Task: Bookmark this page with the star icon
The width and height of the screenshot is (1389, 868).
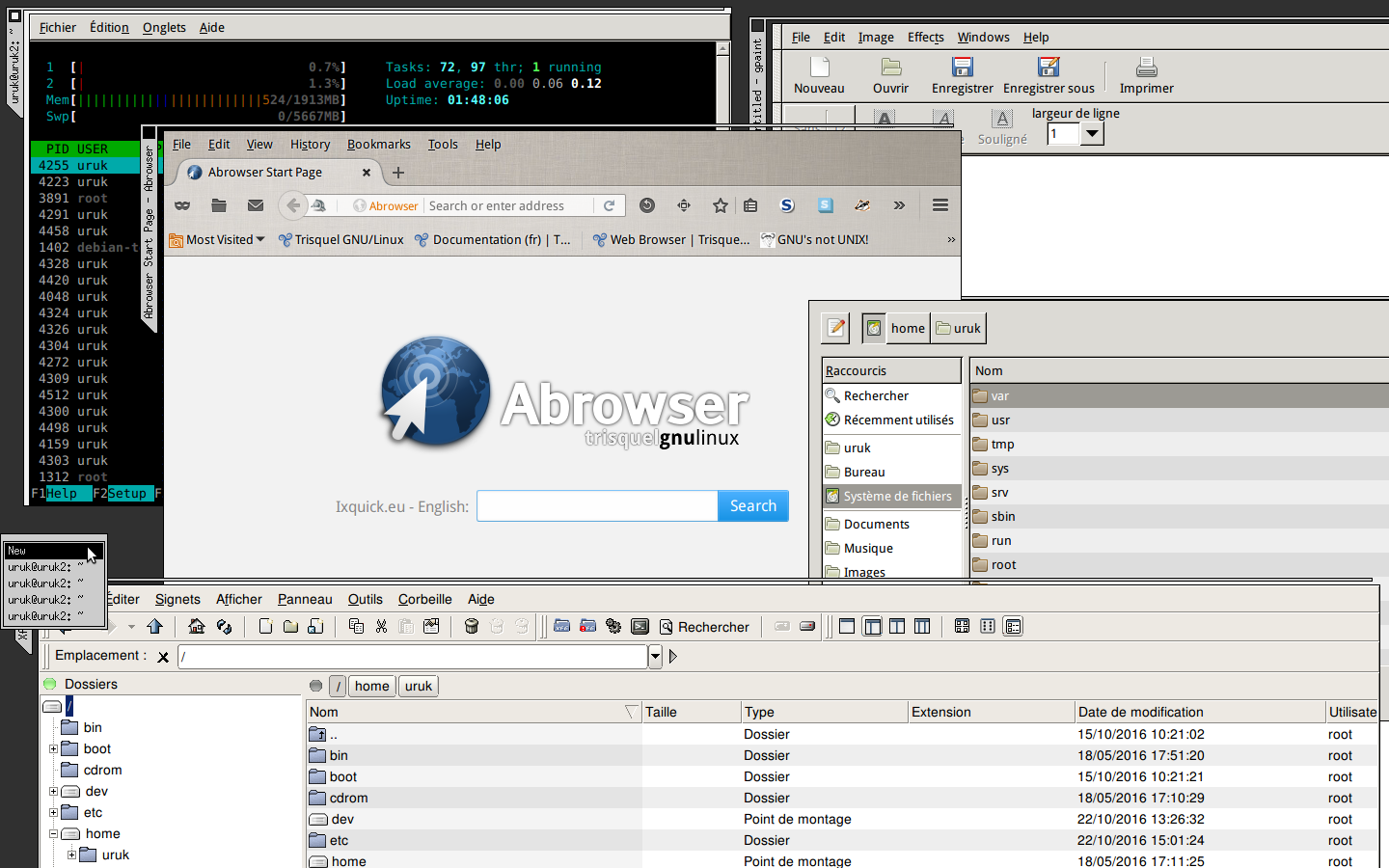Action: [x=721, y=205]
